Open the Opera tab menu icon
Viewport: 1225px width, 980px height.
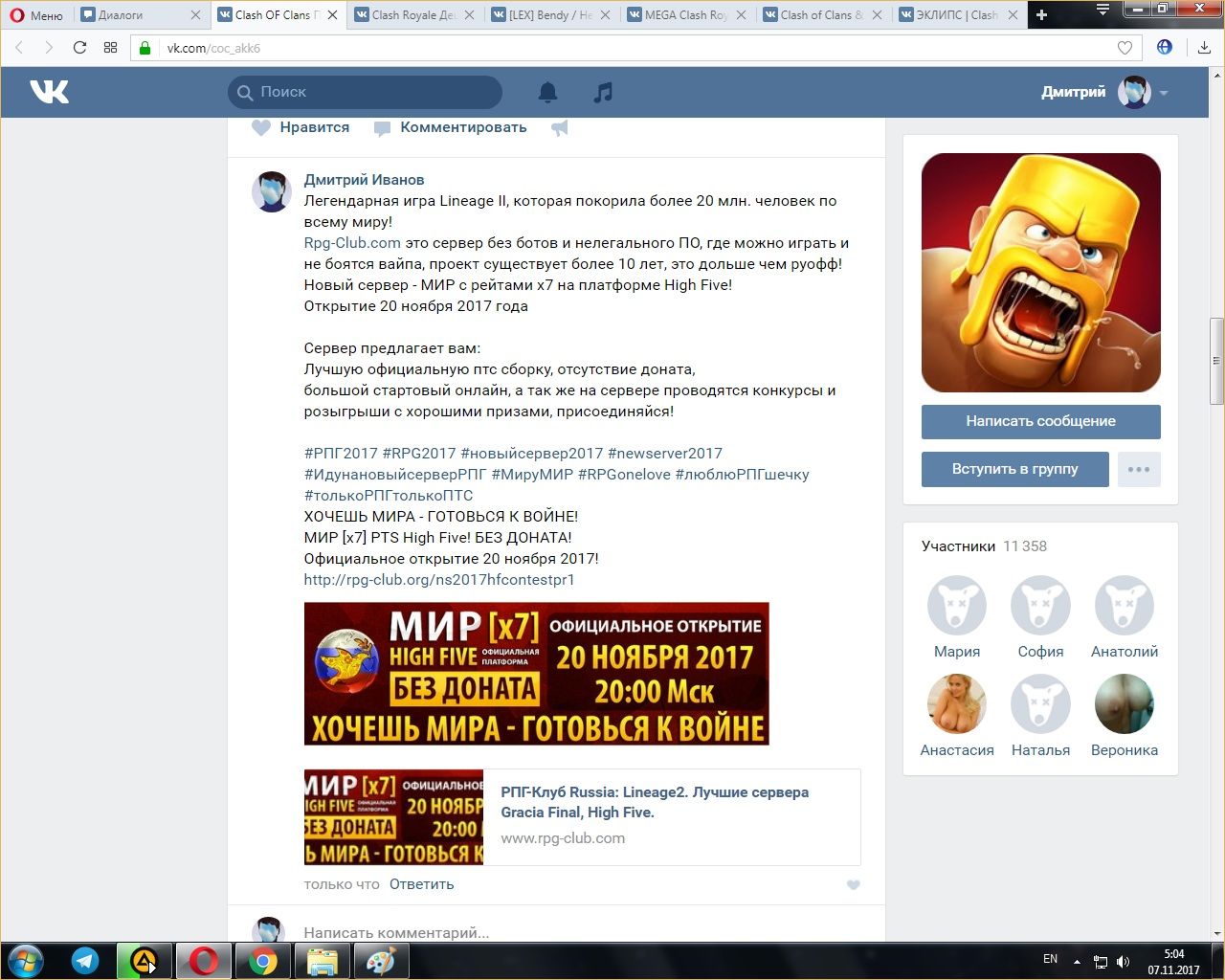(x=1102, y=10)
